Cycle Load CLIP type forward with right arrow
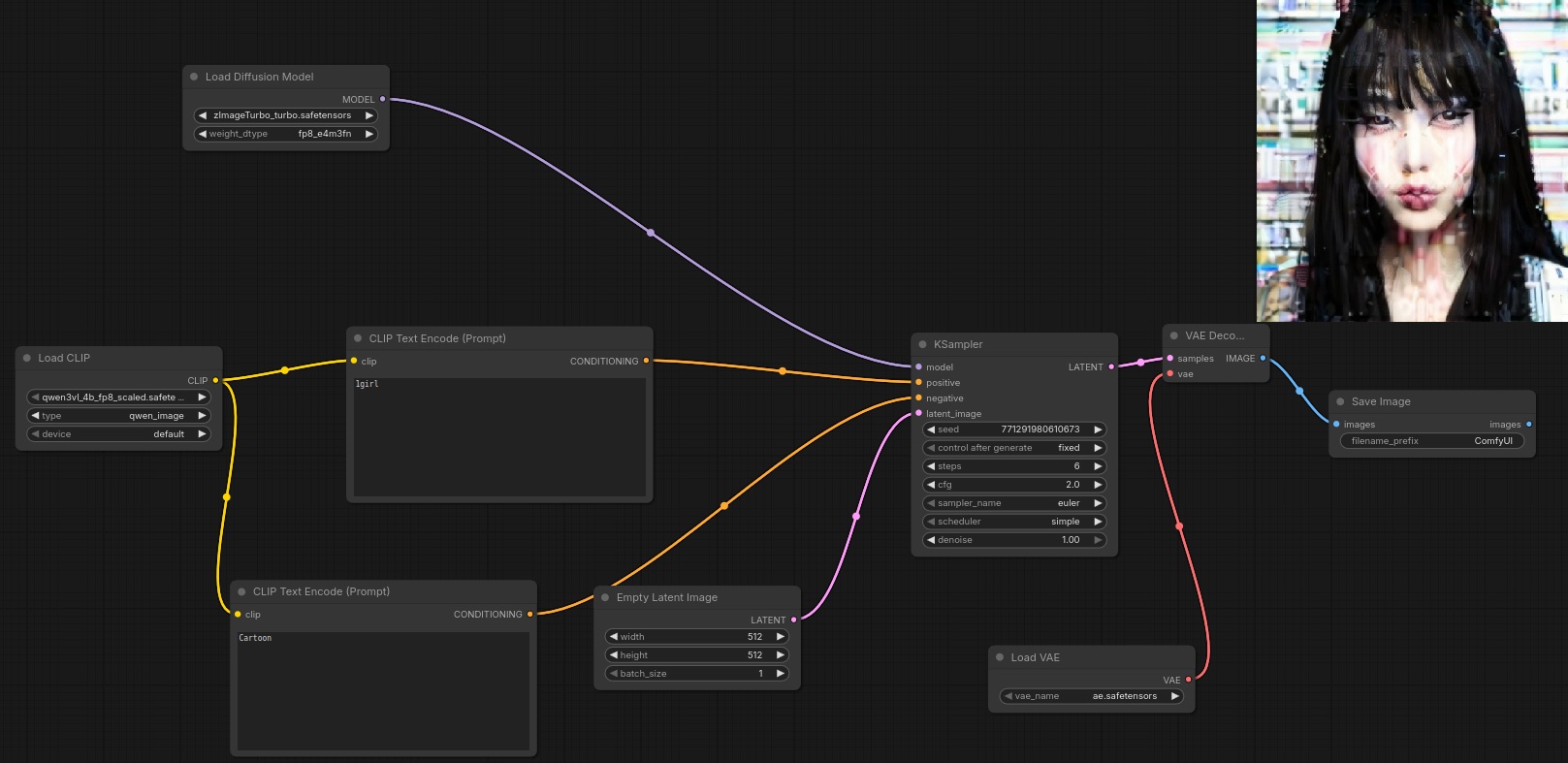Image resolution: width=1568 pixels, height=763 pixels. (202, 416)
